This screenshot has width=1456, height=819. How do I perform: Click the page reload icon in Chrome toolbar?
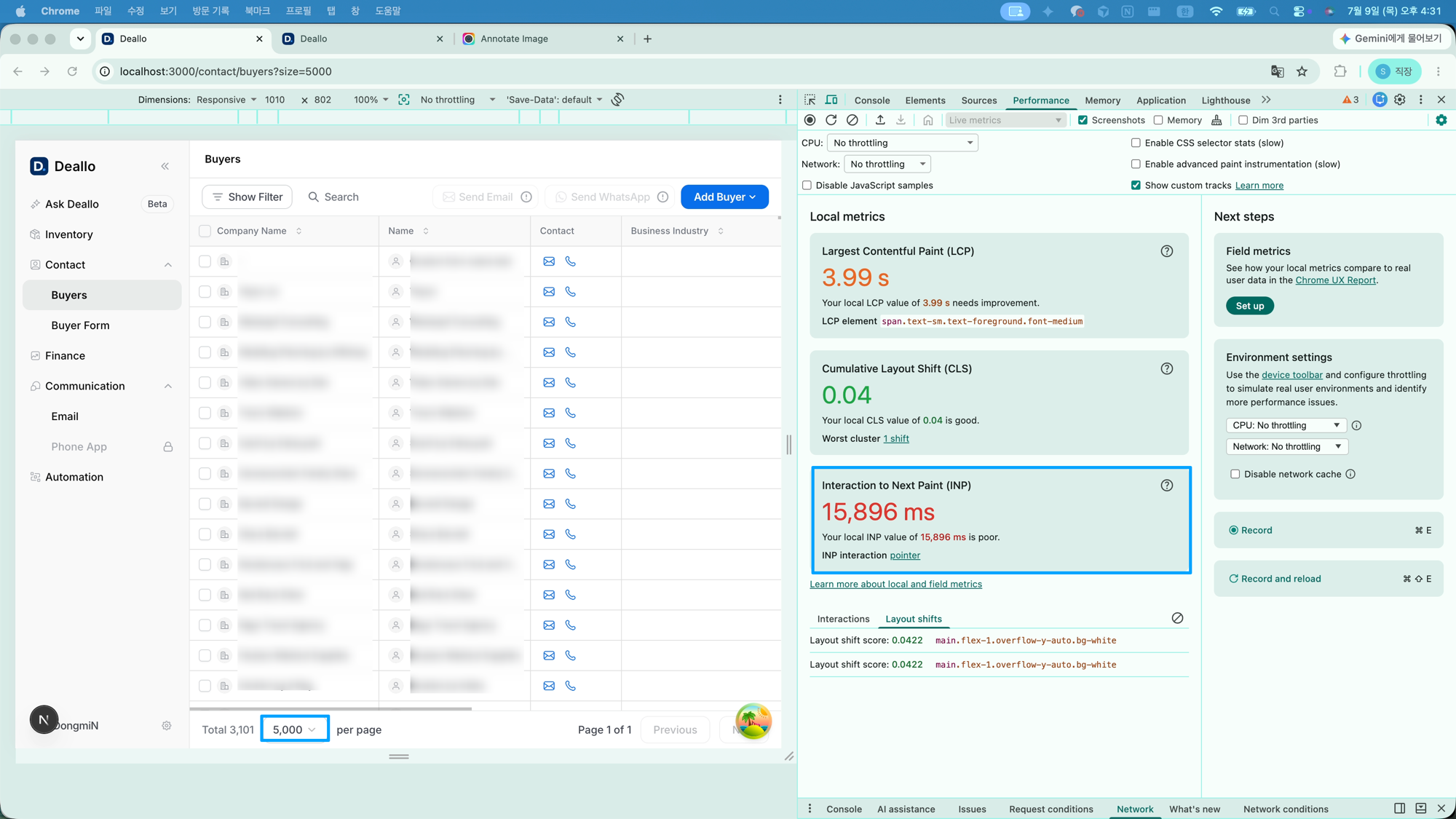pos(72,71)
